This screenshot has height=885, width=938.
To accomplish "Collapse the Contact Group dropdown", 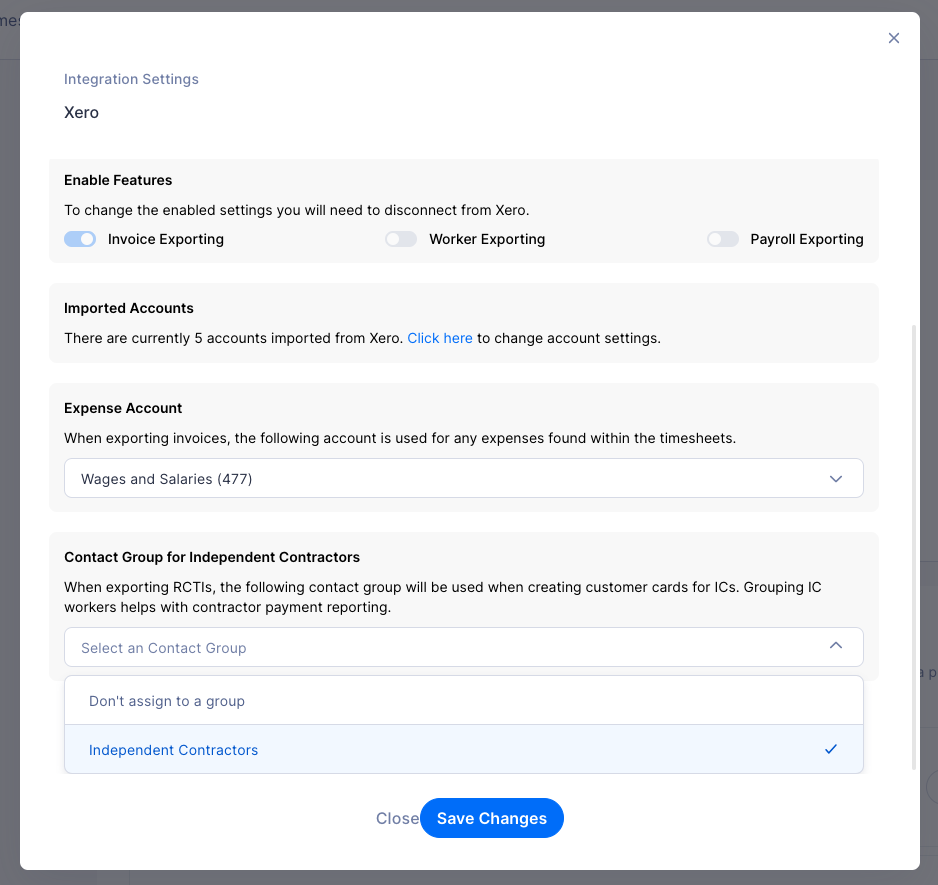I will pyautogui.click(x=464, y=647).
